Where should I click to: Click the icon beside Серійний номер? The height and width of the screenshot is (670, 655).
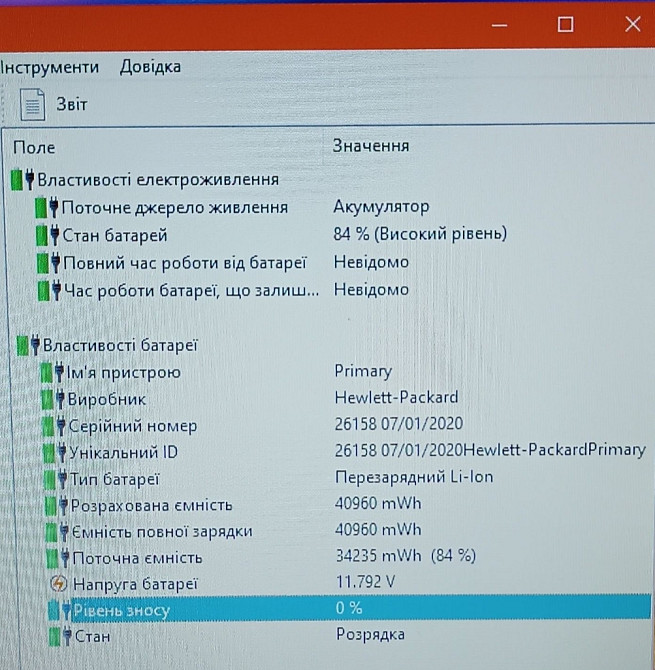(x=54, y=426)
